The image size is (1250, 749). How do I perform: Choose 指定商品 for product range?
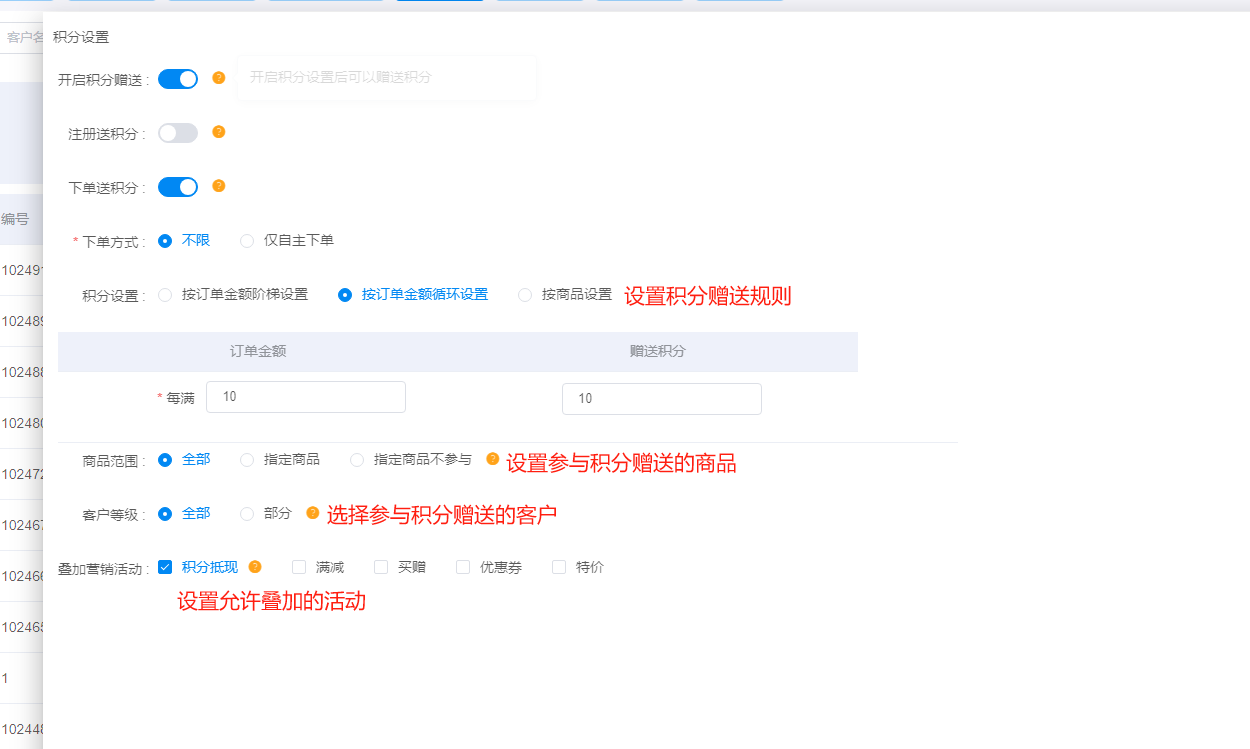(x=247, y=460)
